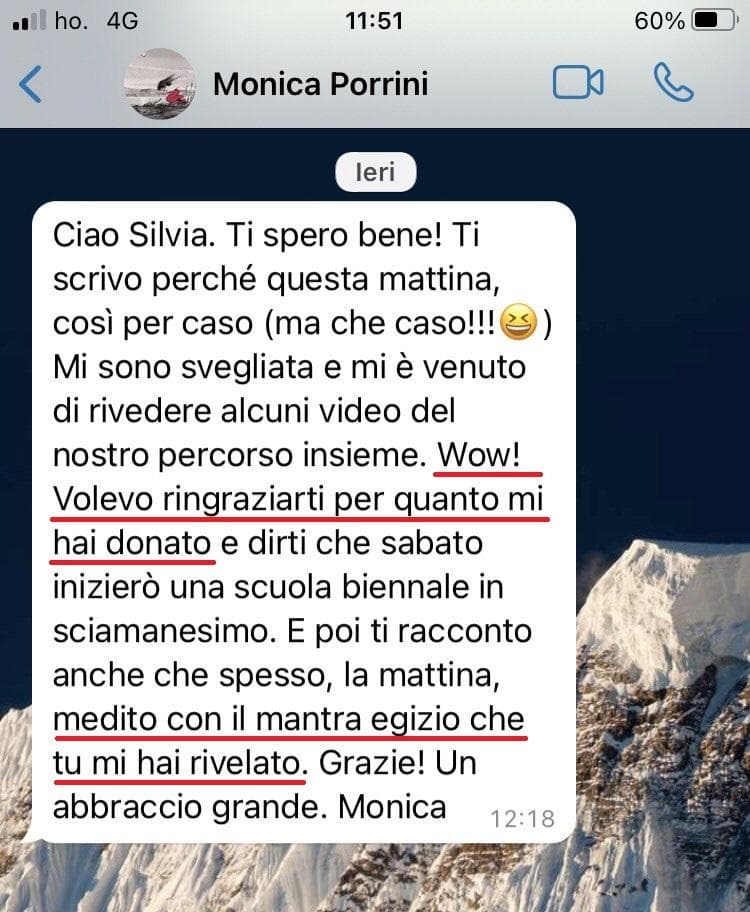Click the Ciao Silvia greeting text
Viewport: 750px width, 912px height.
[130, 236]
